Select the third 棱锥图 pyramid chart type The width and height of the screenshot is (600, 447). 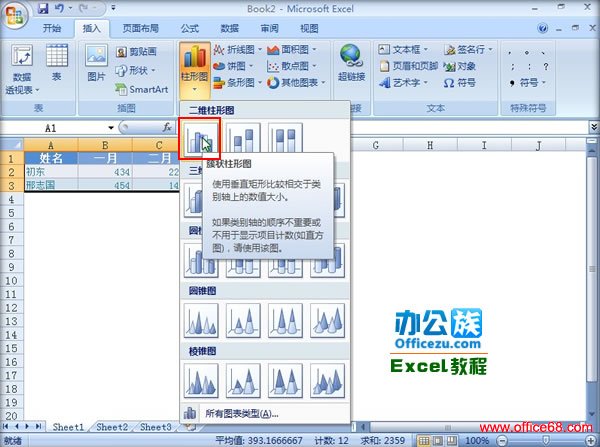285,381
